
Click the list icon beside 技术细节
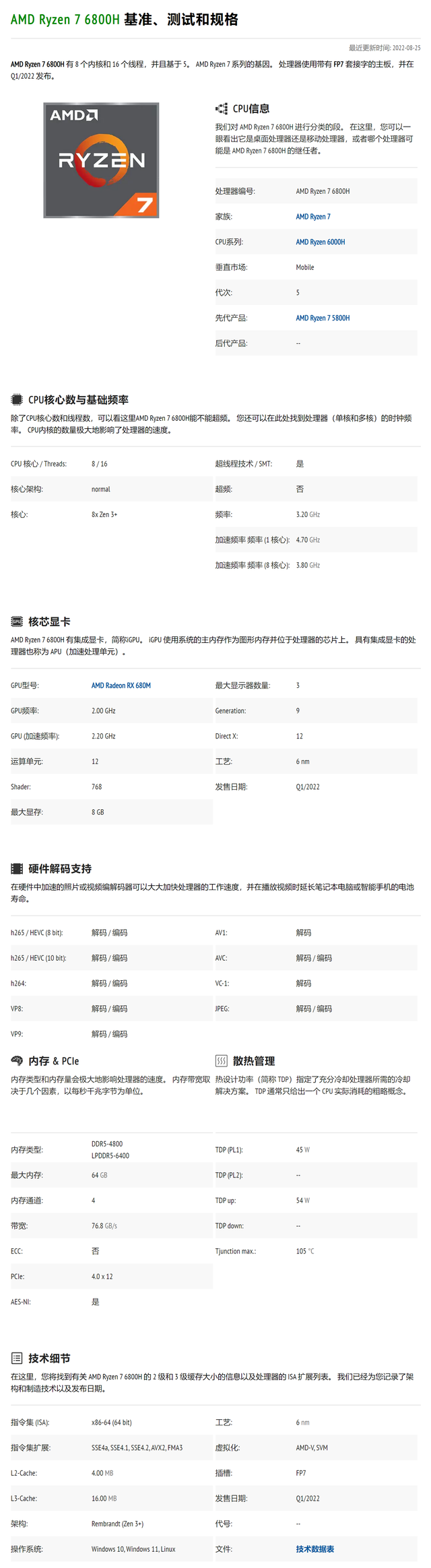tap(17, 1358)
